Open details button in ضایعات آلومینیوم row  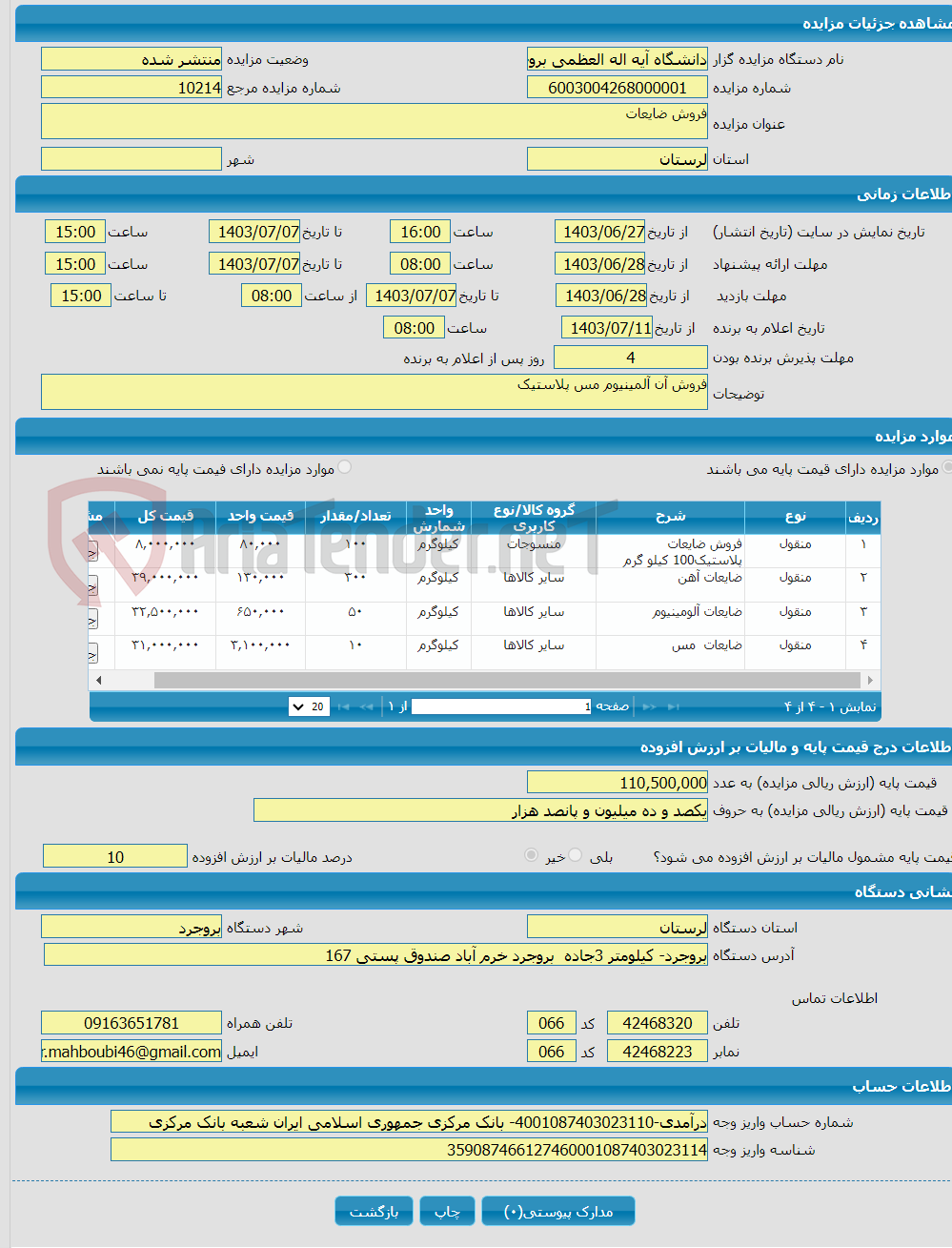pos(92,619)
